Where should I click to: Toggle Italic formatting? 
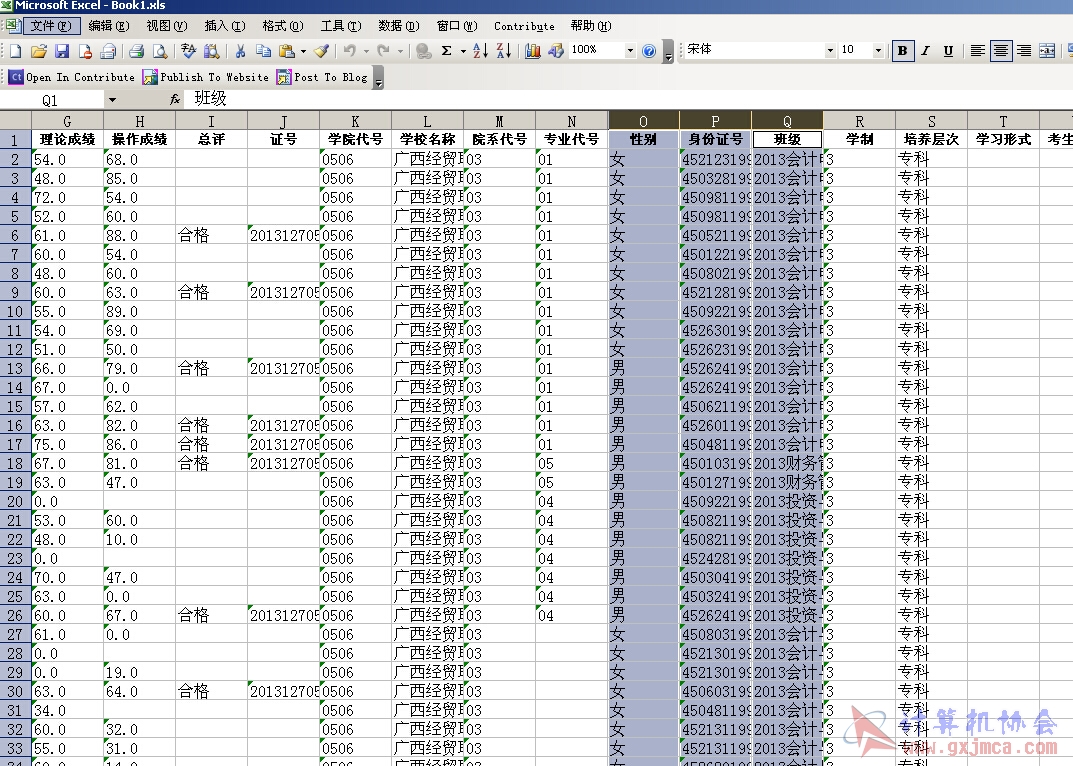tap(925, 51)
